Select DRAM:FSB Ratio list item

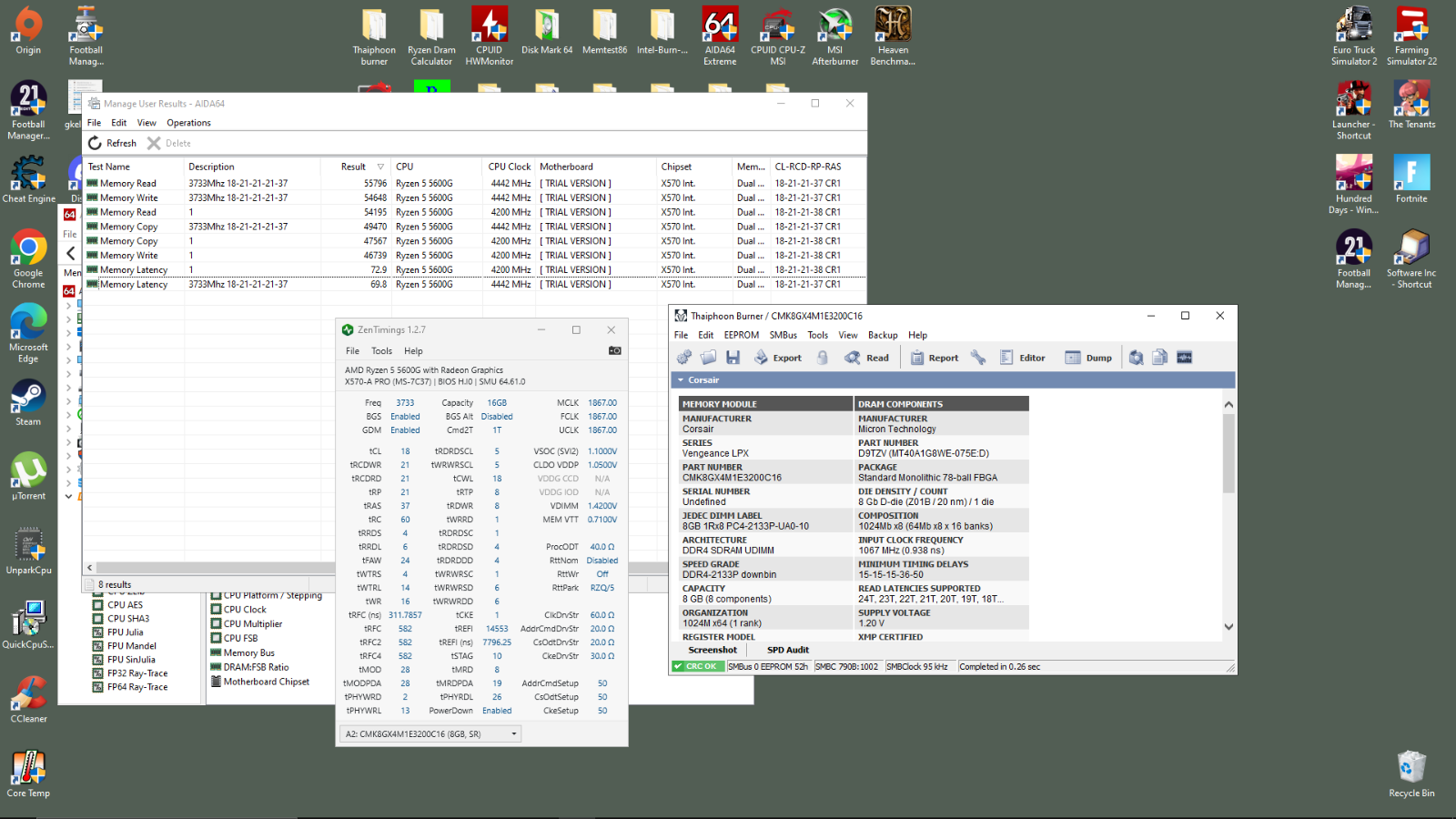tap(249, 667)
